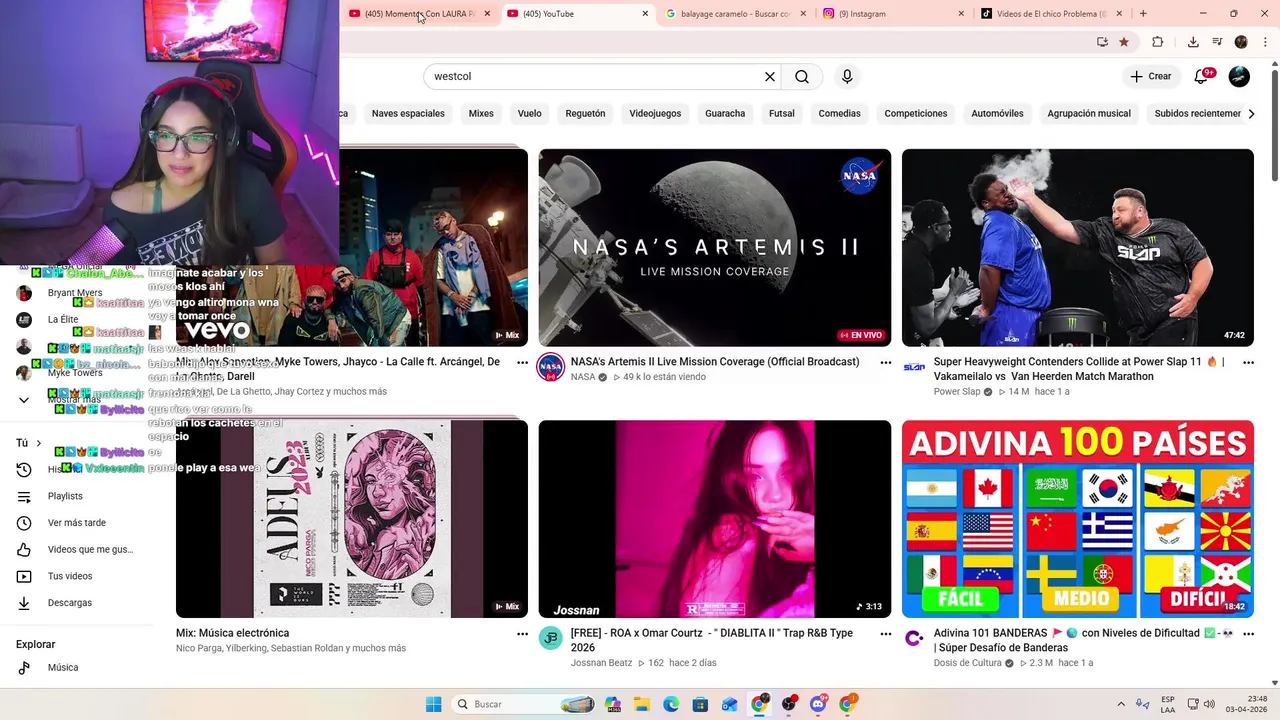Image resolution: width=1280 pixels, height=720 pixels.
Task: Open the Jossnan Beatz channel avatar
Action: (551, 638)
